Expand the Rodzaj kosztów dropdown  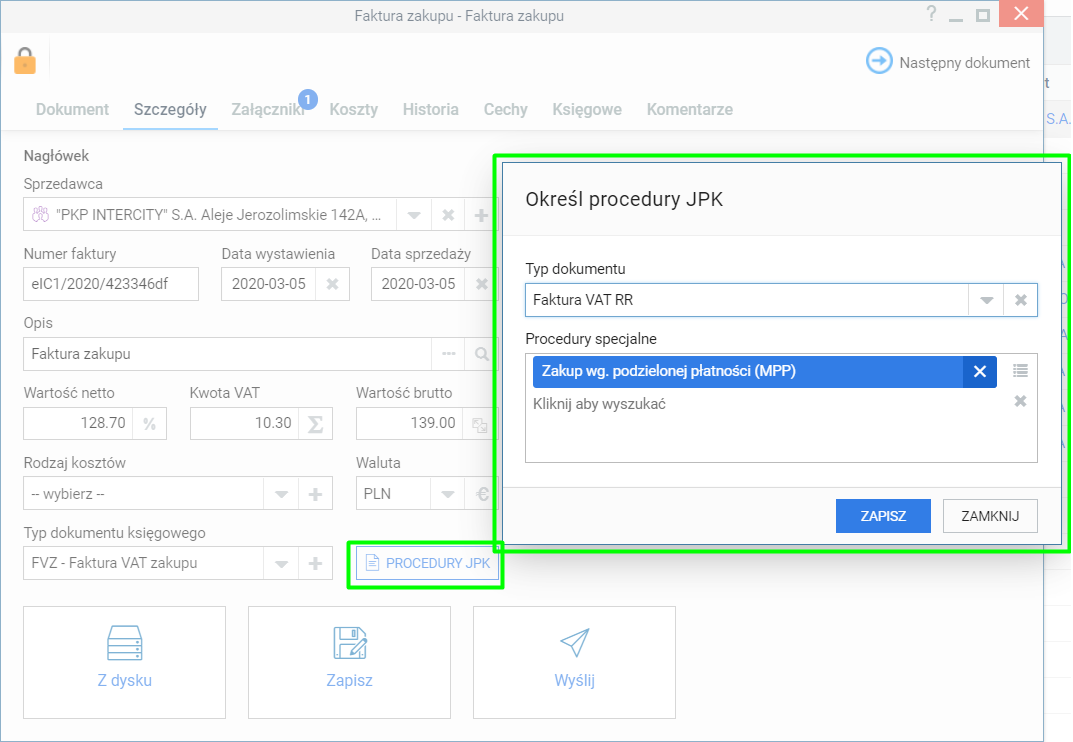click(281, 494)
